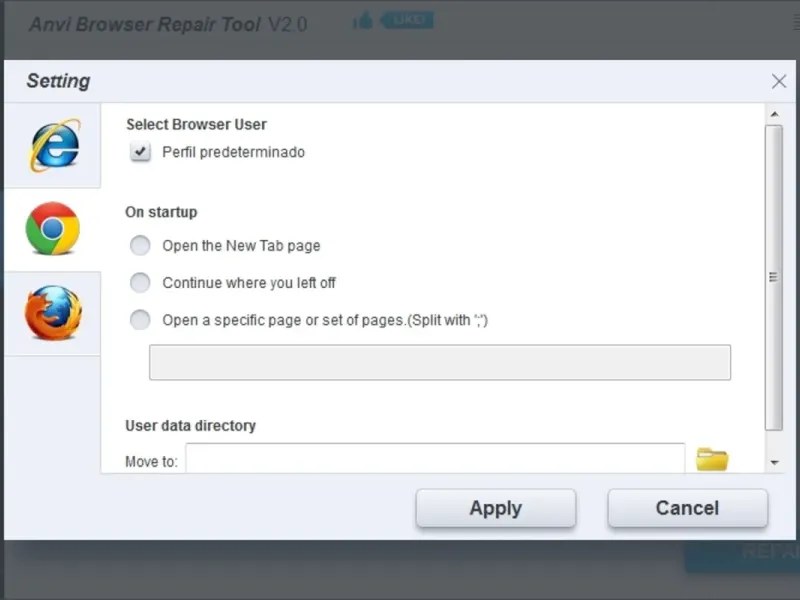800x600 pixels.
Task: Select Open a specific page option
Action: tap(141, 320)
